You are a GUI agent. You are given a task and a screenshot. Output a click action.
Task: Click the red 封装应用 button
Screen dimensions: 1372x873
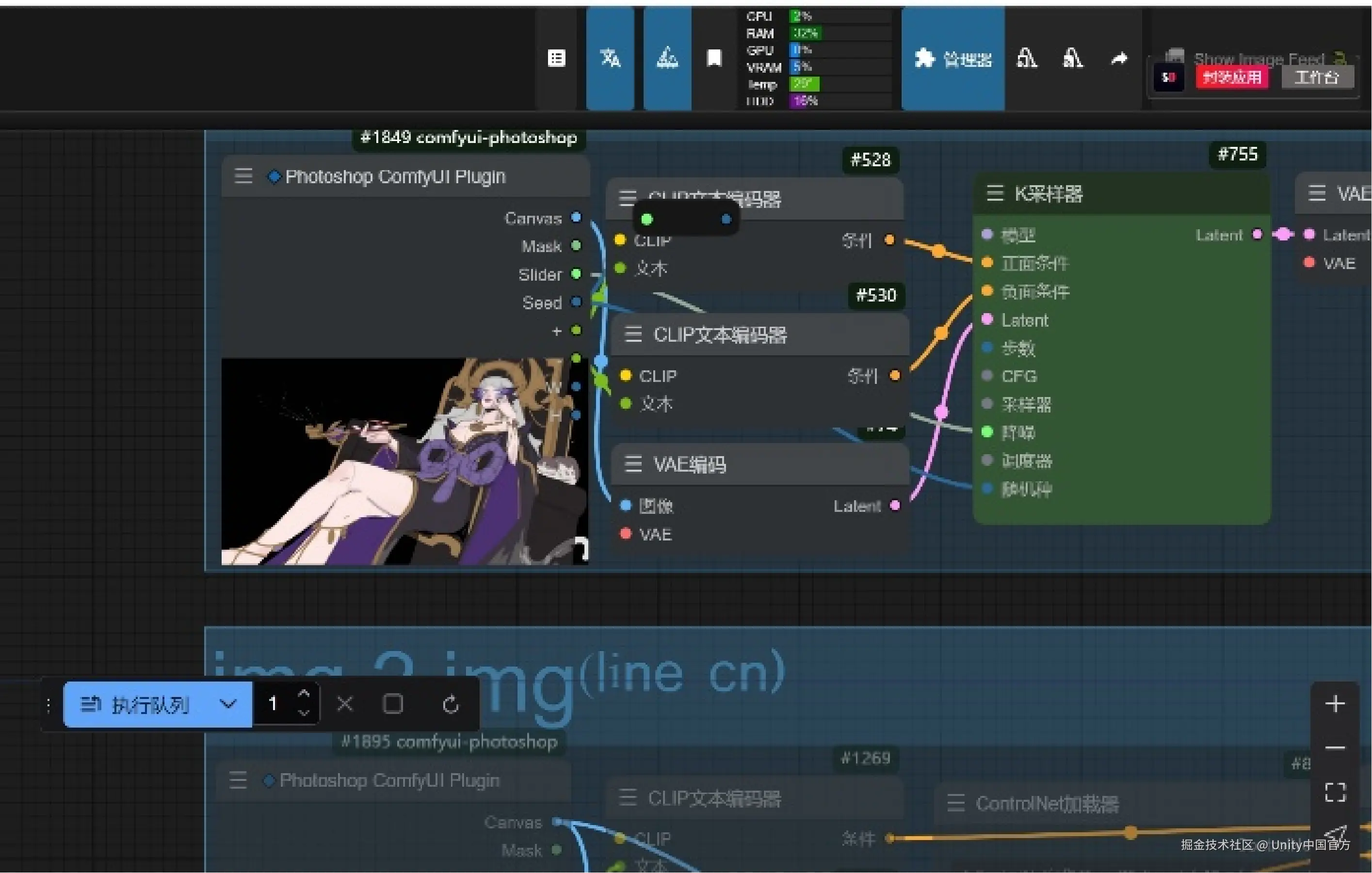coord(1232,78)
